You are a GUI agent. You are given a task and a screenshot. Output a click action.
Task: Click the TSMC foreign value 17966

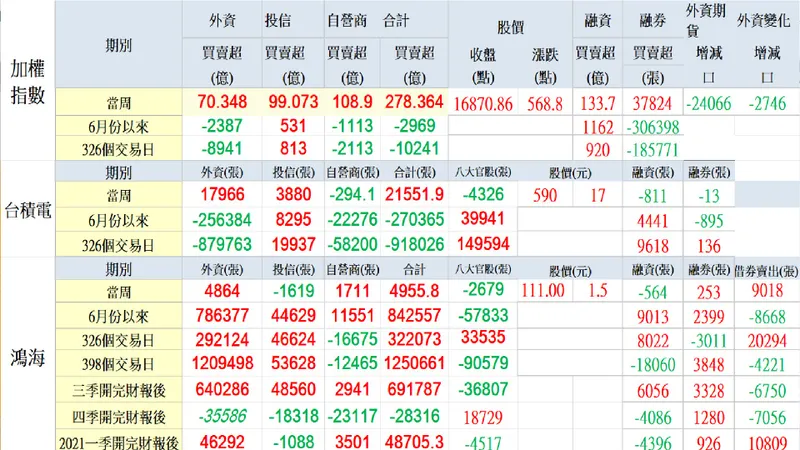222,194
